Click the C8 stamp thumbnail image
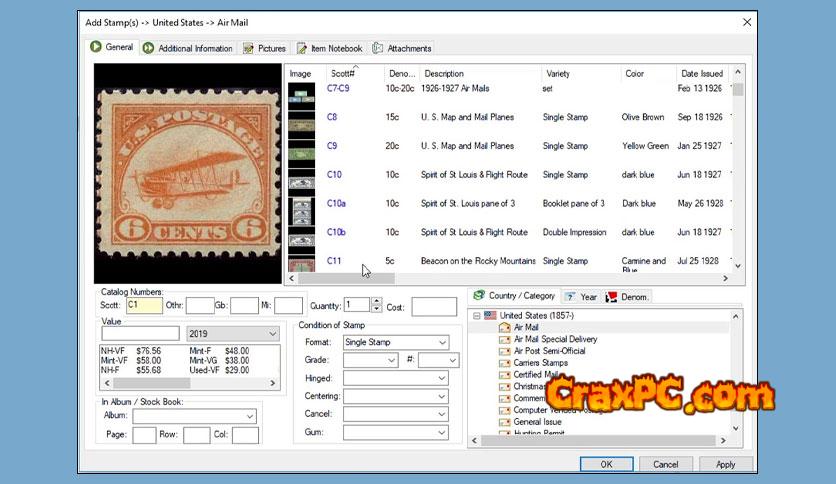836x484 pixels. tap(301, 123)
